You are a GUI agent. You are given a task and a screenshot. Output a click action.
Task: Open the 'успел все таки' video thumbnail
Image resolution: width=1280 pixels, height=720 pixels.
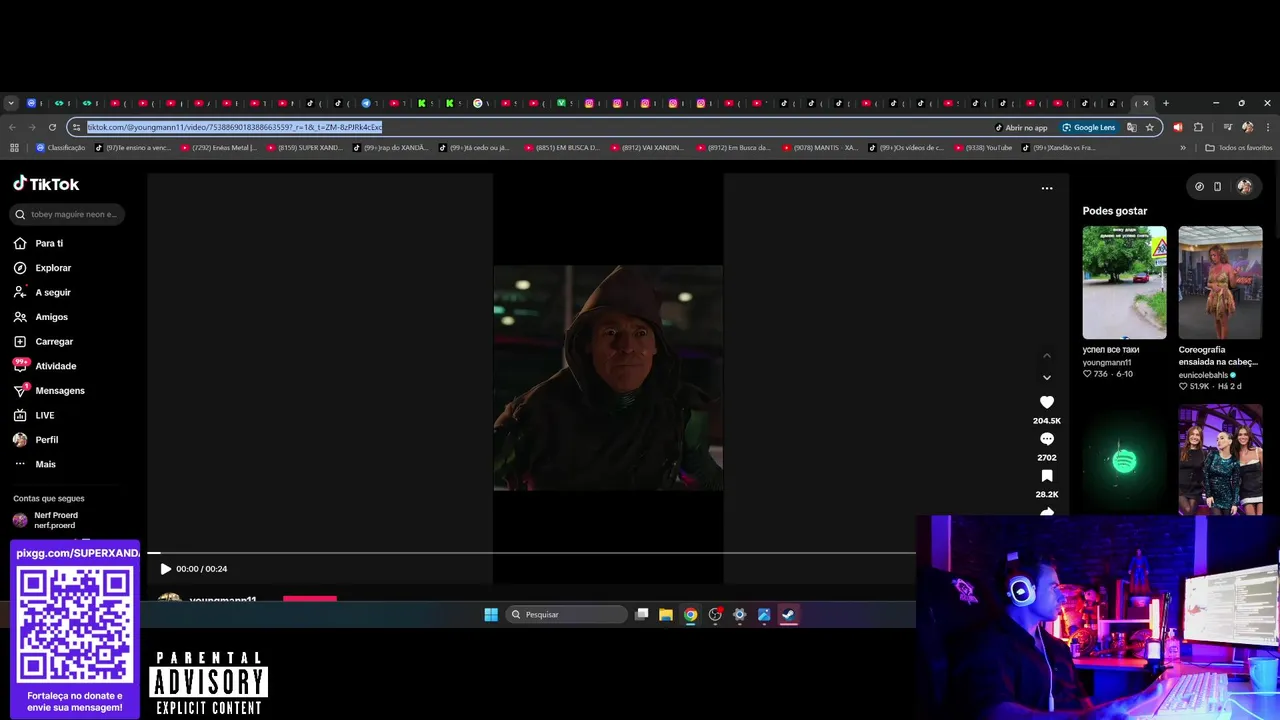(x=1124, y=282)
